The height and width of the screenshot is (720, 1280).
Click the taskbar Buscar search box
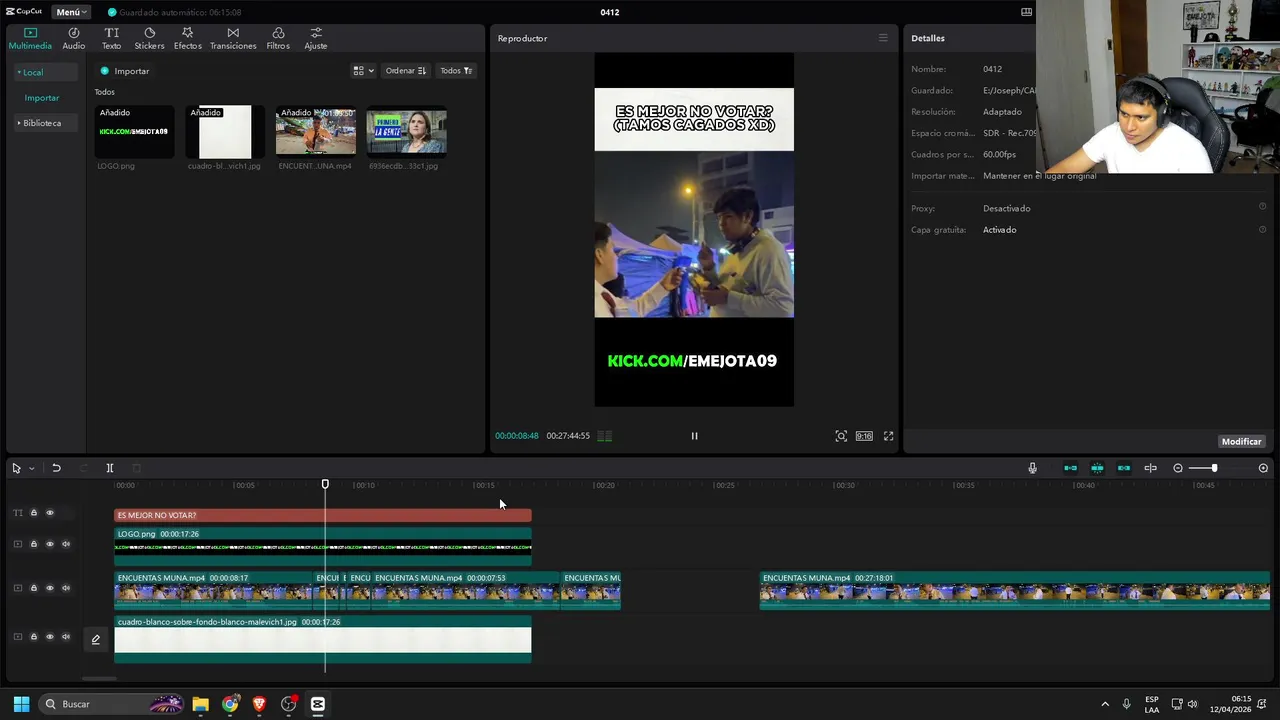[110, 704]
